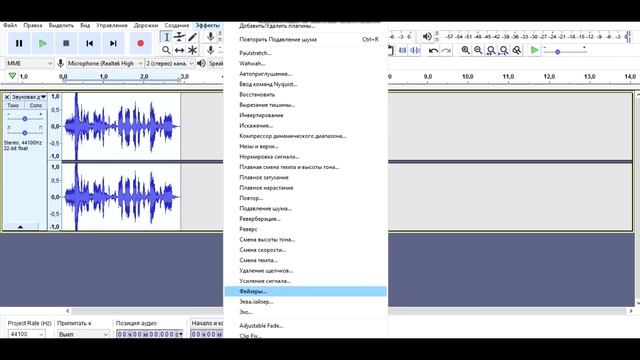Select Повторить Подавление шума menu entry
Screen dimensions: 640x360
(305, 40)
